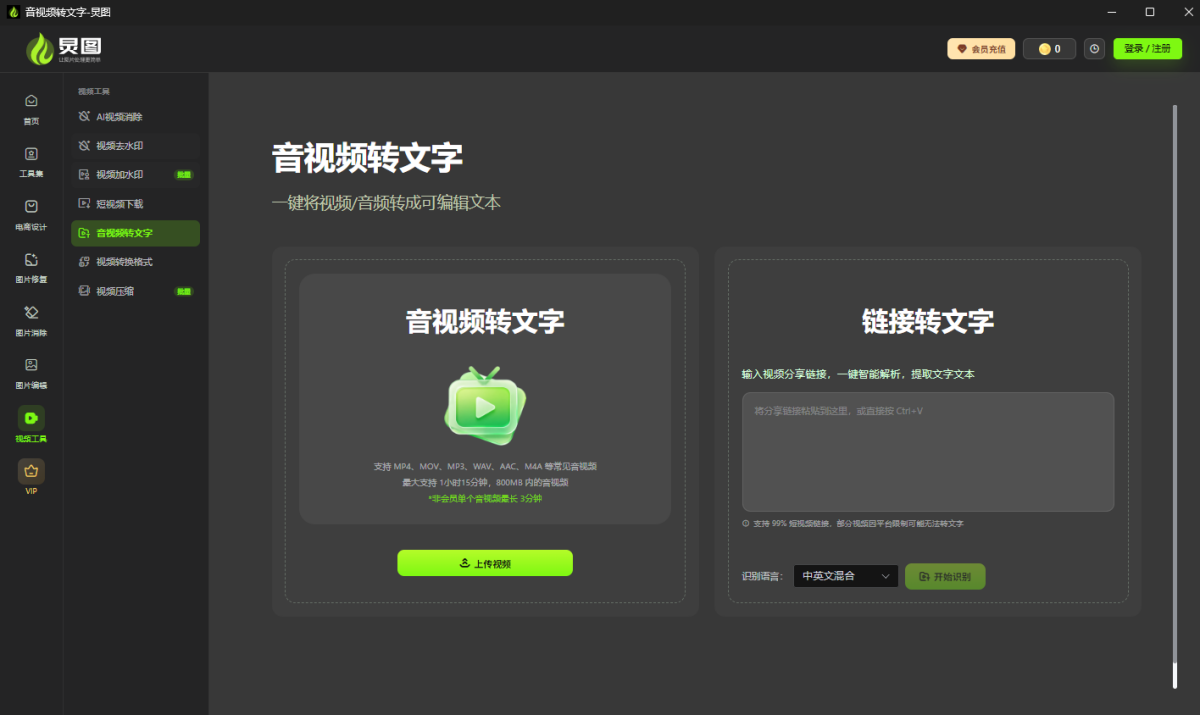Click the subtitle 一键将视频/音频转成可编辑文本

click(x=386, y=203)
